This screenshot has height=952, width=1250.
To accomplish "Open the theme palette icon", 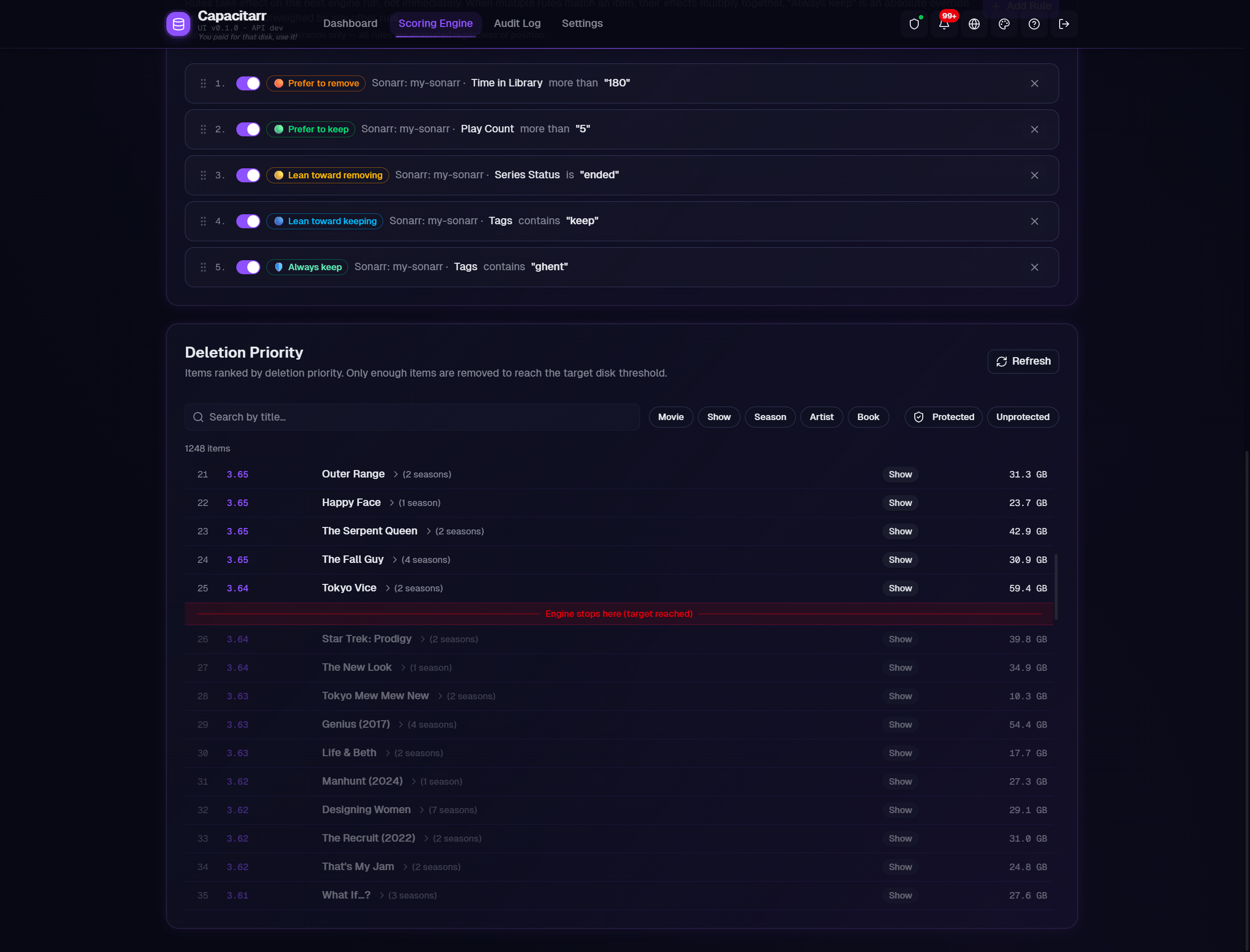I will click(x=1004, y=24).
